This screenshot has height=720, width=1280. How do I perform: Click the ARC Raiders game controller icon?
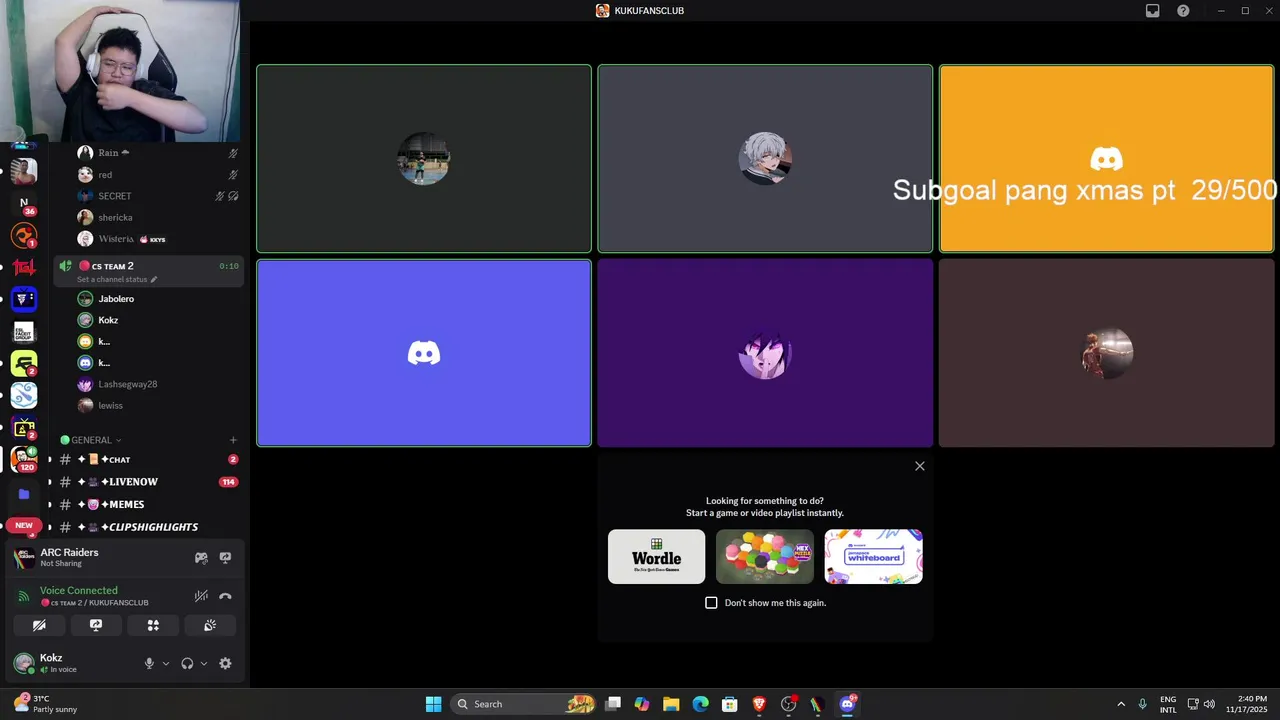201,558
